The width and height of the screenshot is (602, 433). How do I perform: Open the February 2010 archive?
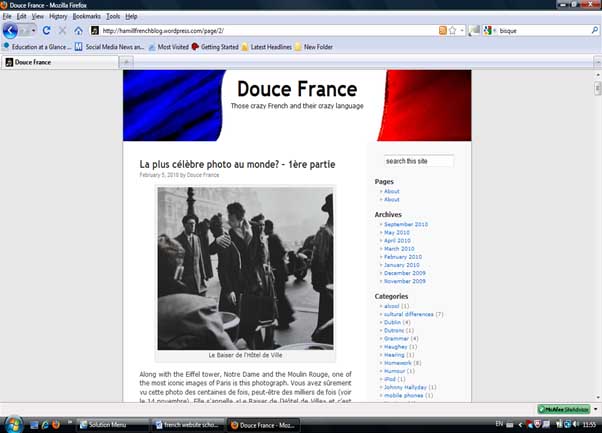[x=403, y=257]
